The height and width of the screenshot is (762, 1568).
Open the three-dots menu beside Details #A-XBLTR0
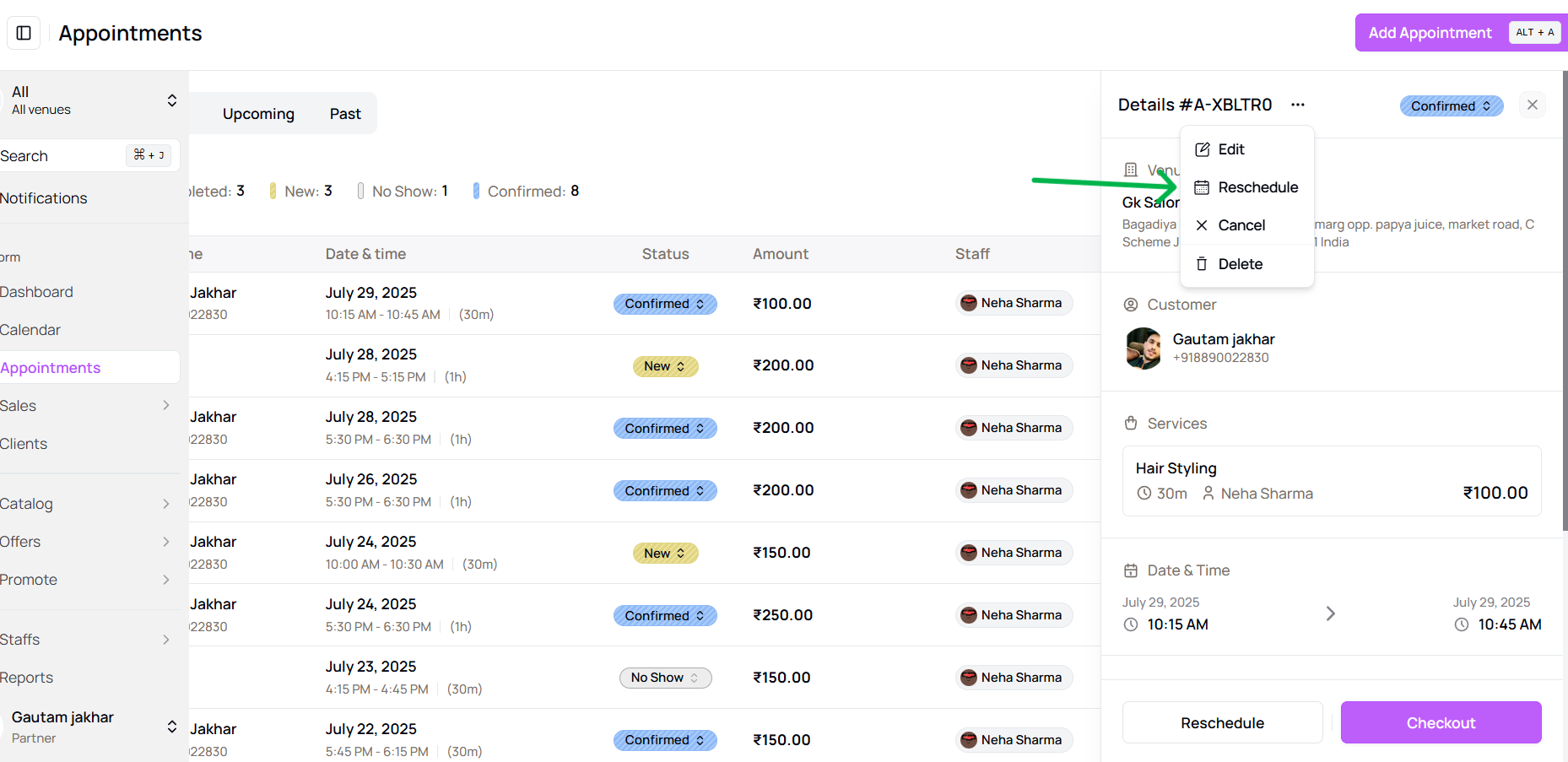click(x=1298, y=105)
